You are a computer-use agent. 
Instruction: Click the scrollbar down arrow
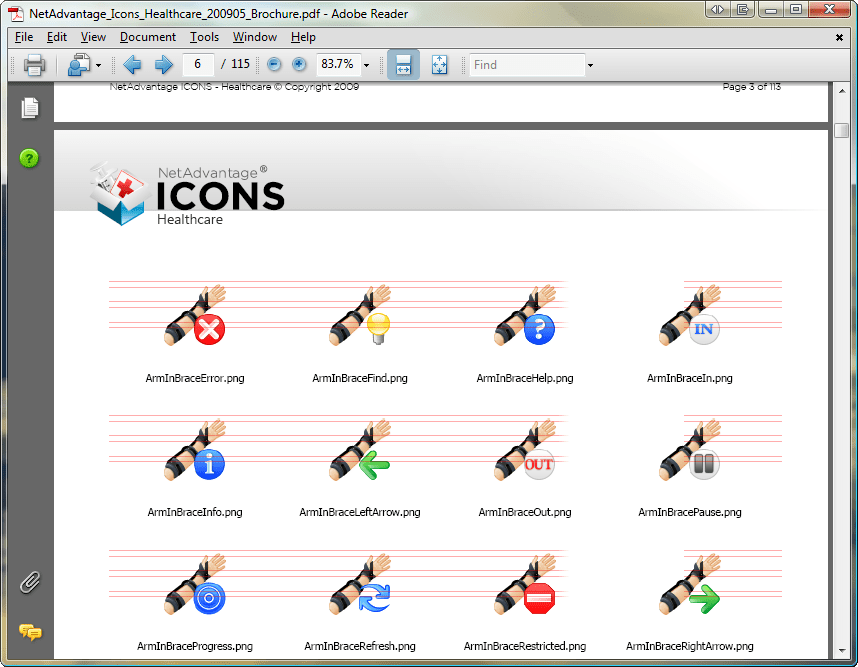pos(842,651)
